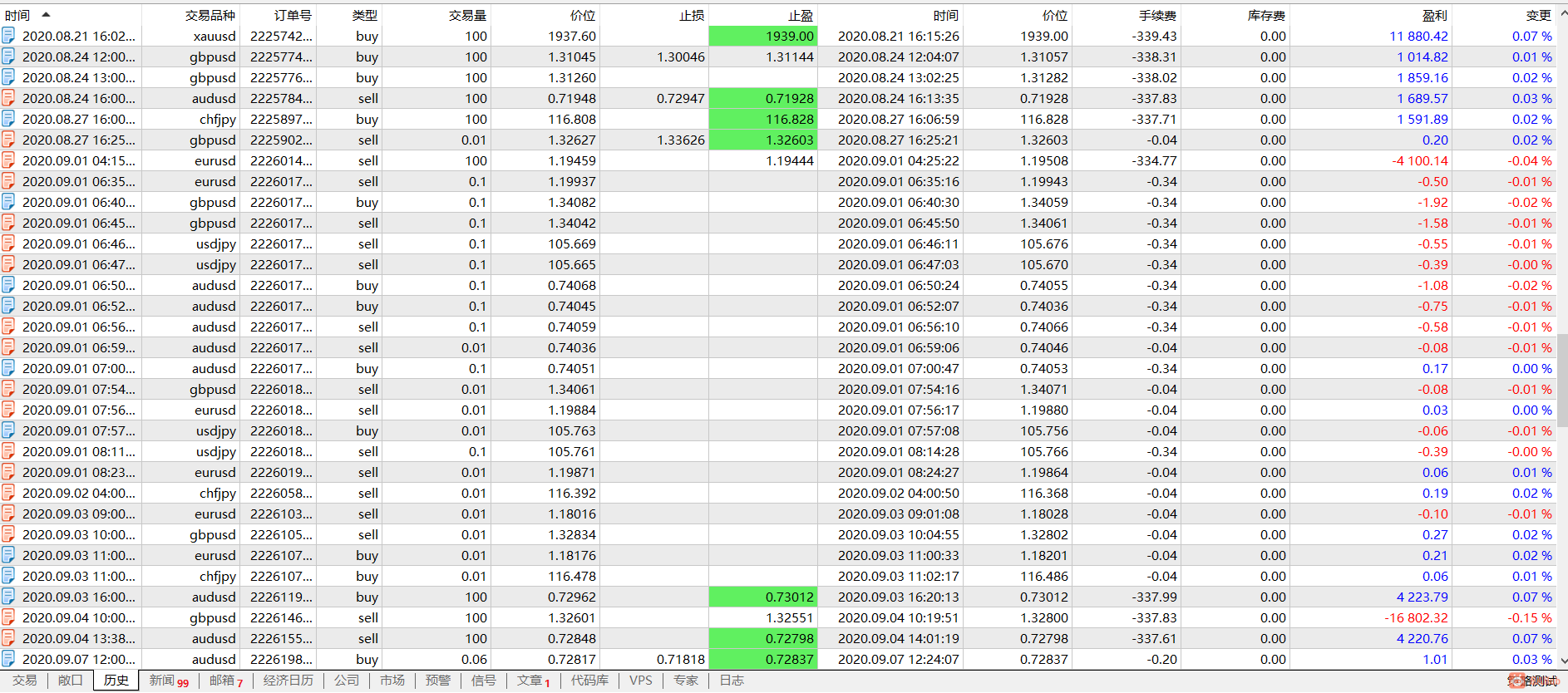The width and height of the screenshot is (1568, 693).
Task: Select the icon for gbpusd trade at 2020.08.24 12:00
Action: tap(8, 57)
